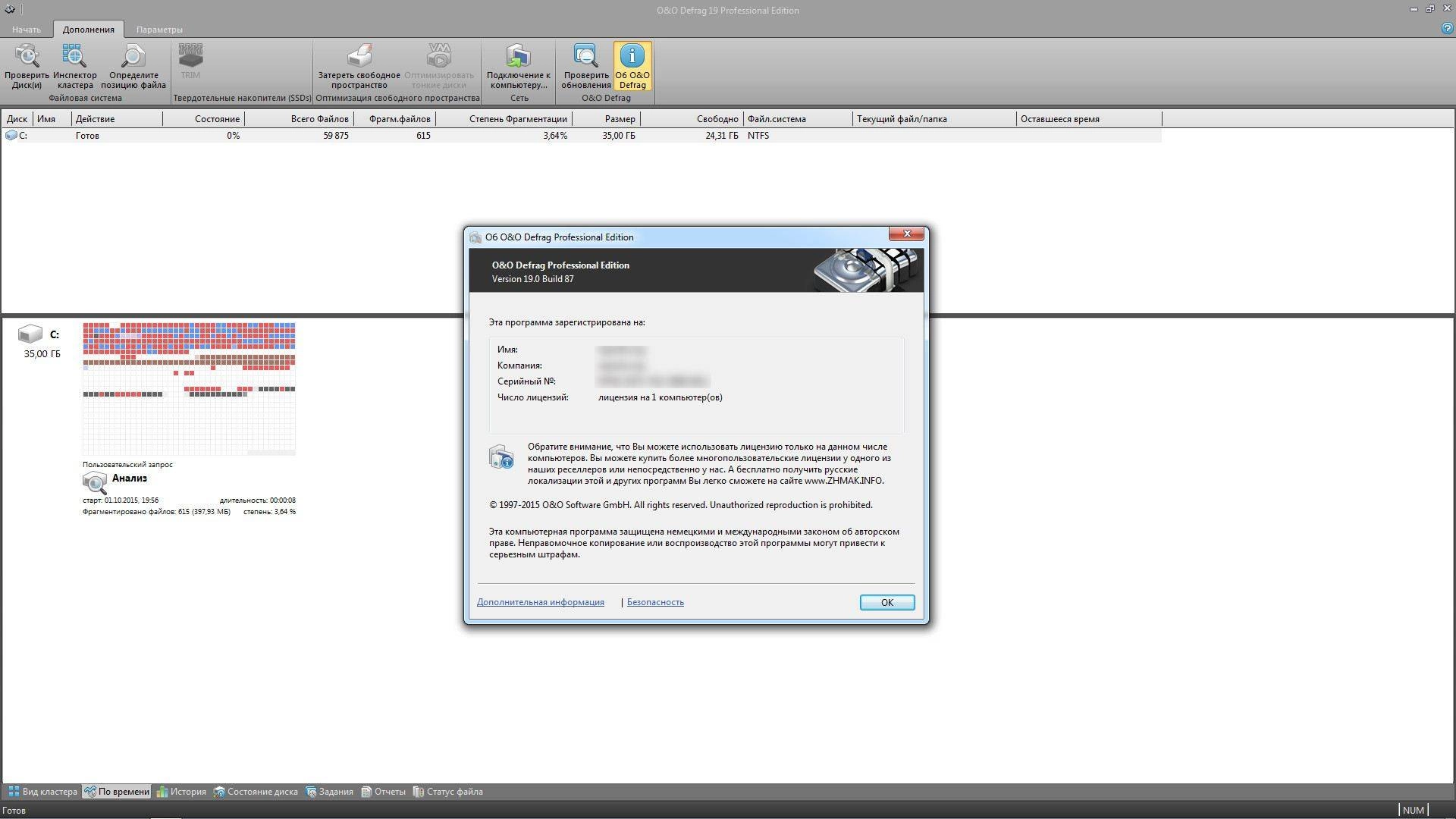Close the about O&O Defrag dialog
Viewport: 1456px width, 819px height.
tap(906, 234)
